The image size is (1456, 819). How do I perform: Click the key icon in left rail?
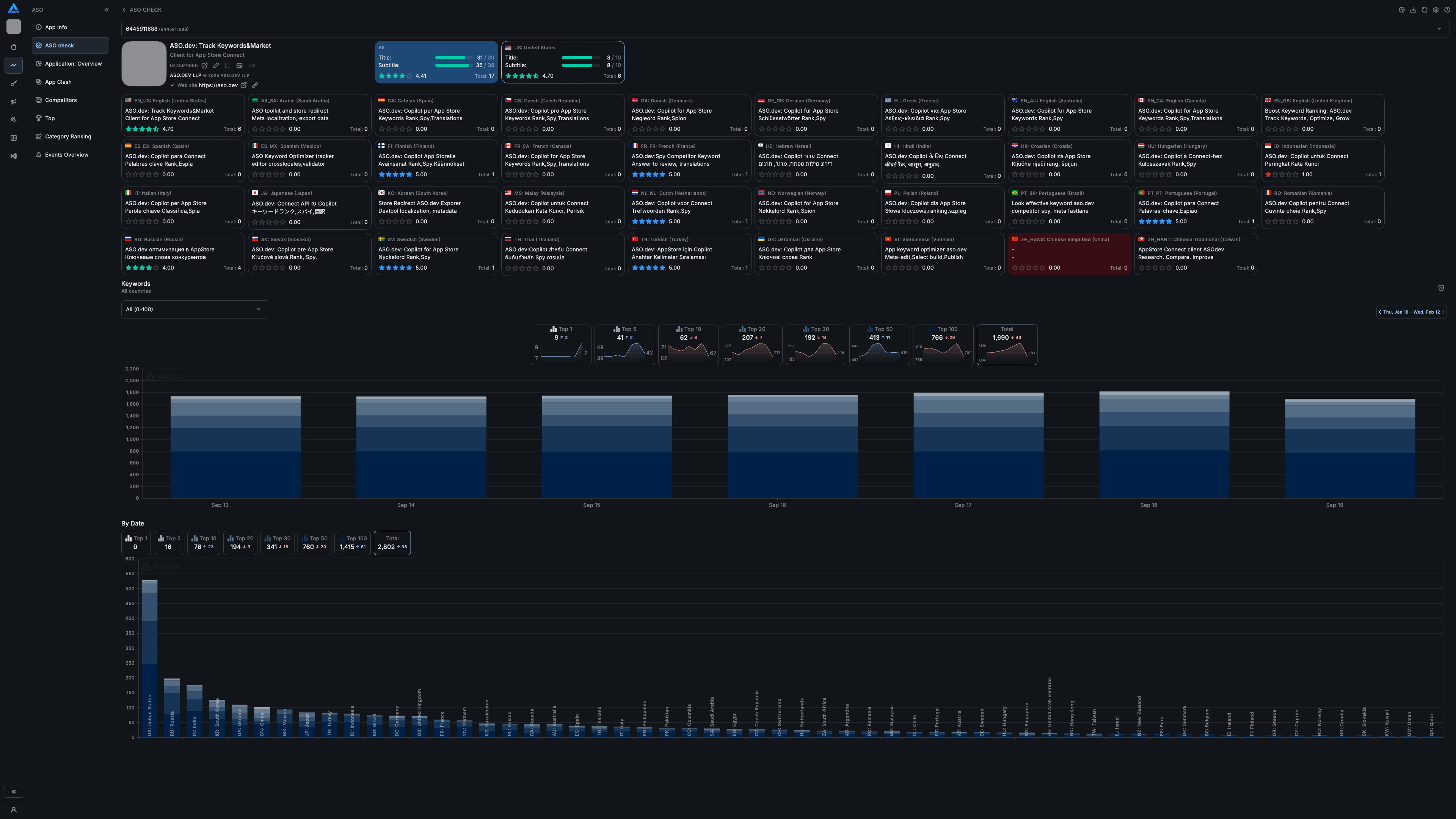(14, 84)
